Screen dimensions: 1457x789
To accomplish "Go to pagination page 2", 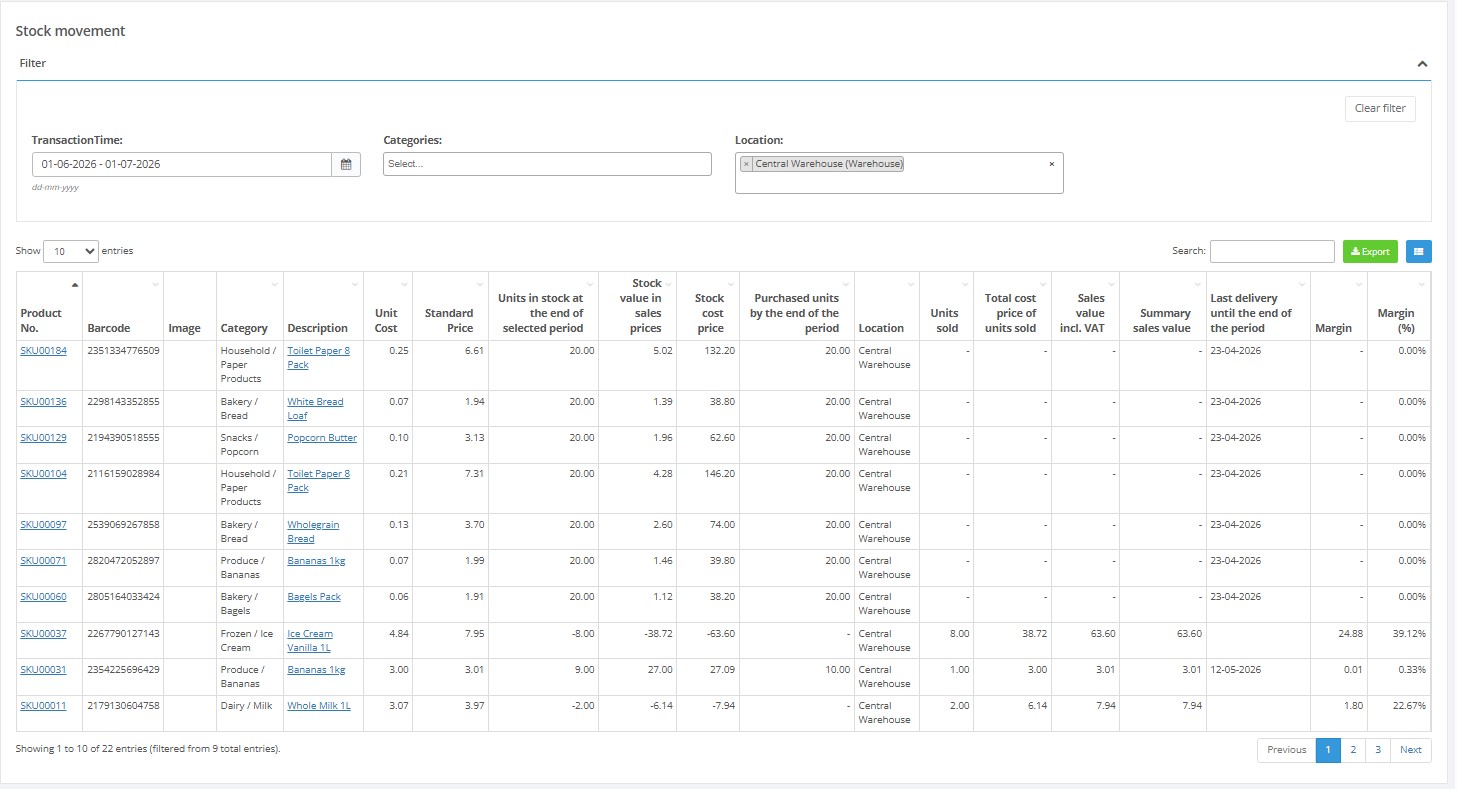I will 1353,750.
